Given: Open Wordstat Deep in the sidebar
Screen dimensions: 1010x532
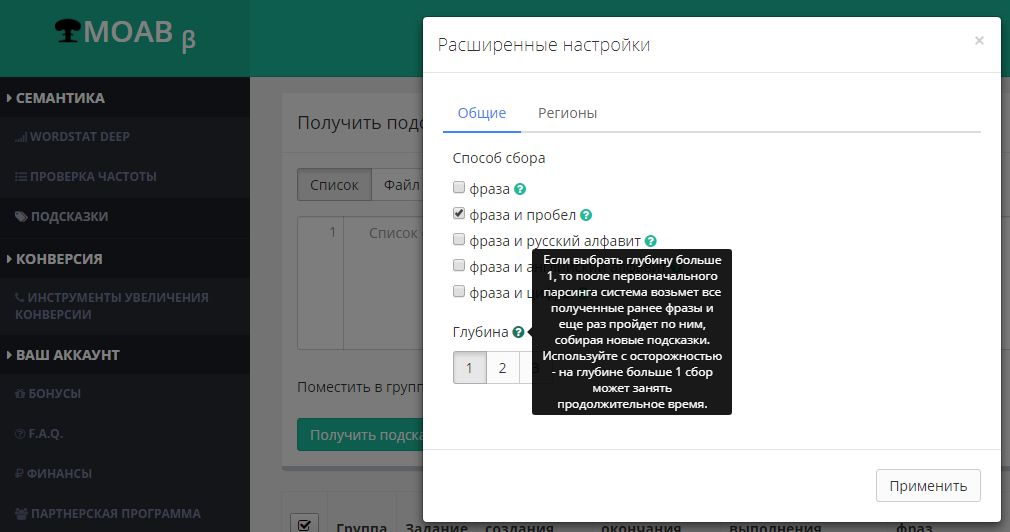Looking at the screenshot, I should 79,137.
